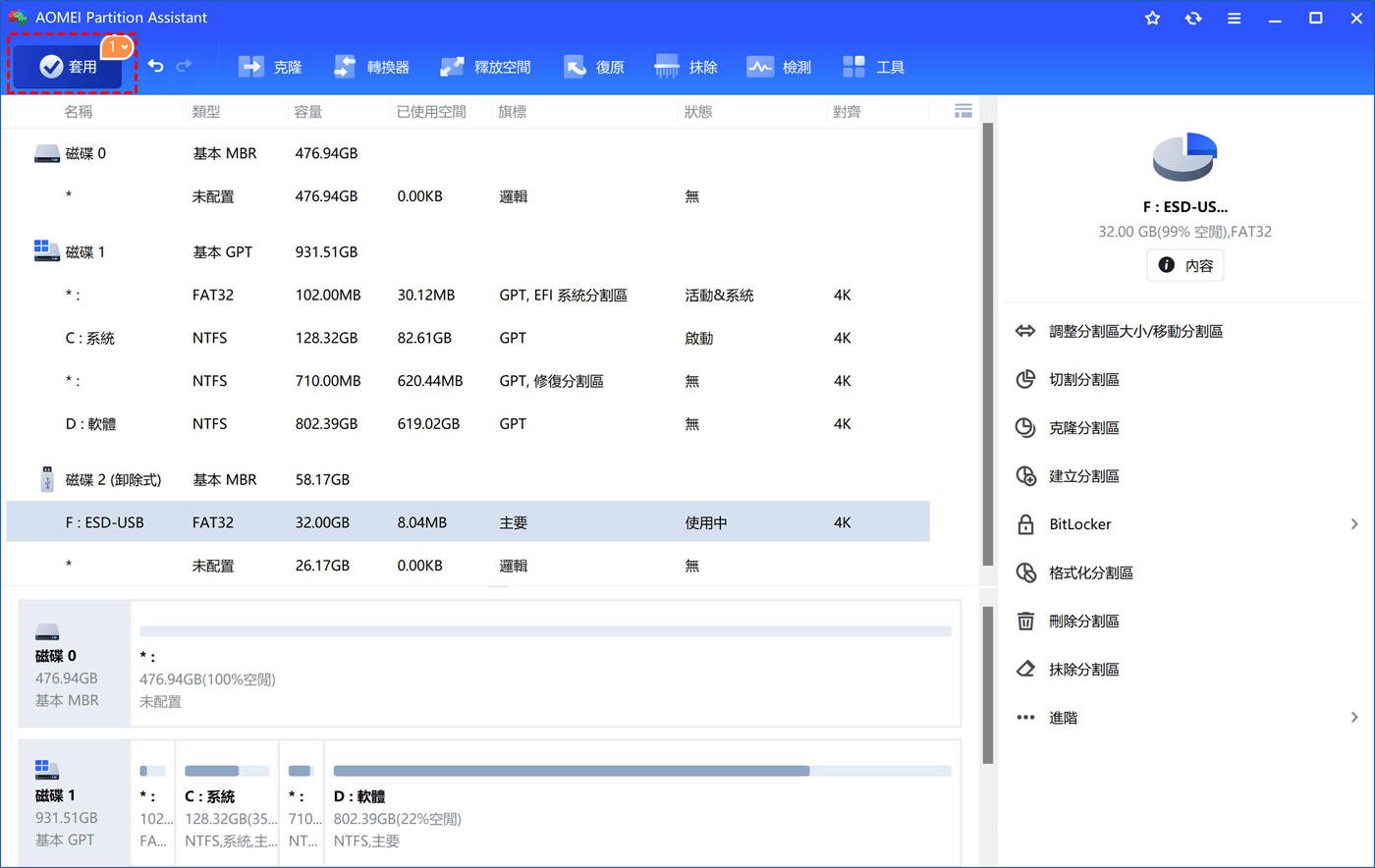The image size is (1375, 868).
Task: Open the 工具 tools menu
Action: click(873, 67)
